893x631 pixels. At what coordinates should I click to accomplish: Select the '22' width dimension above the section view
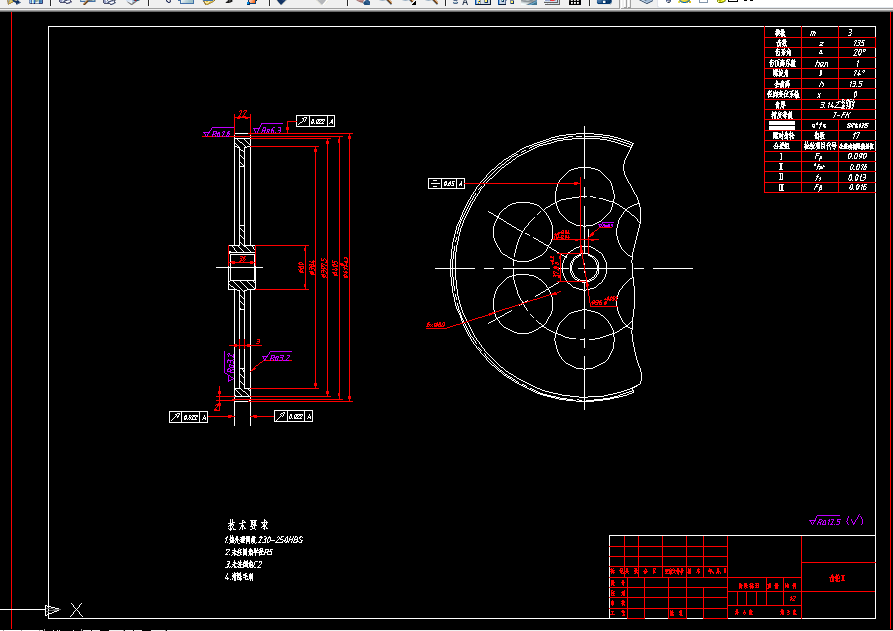pyautogui.click(x=243, y=114)
